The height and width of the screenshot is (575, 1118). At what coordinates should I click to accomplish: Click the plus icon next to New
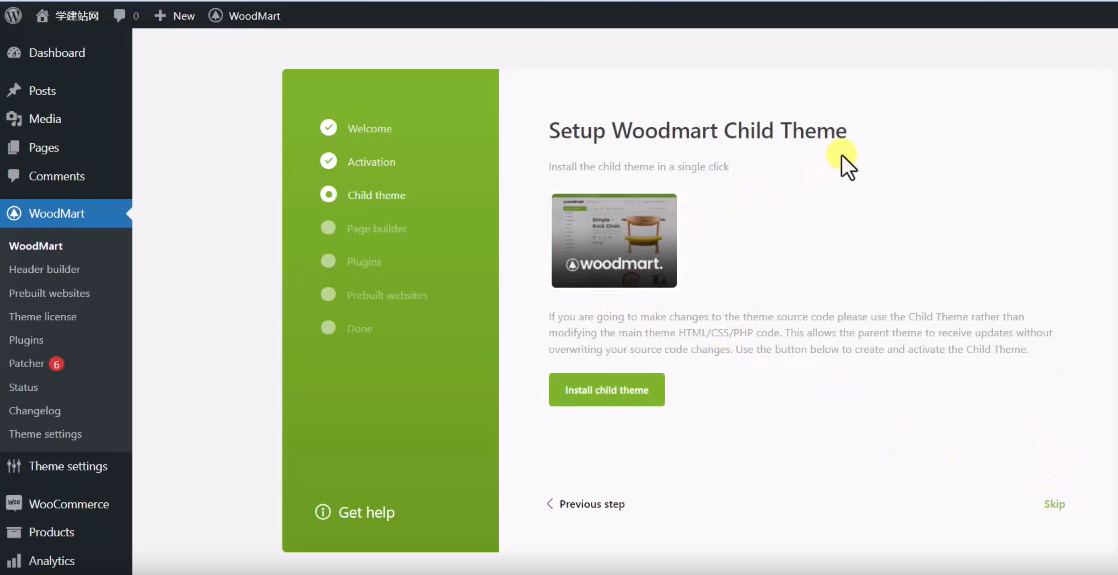tap(160, 15)
